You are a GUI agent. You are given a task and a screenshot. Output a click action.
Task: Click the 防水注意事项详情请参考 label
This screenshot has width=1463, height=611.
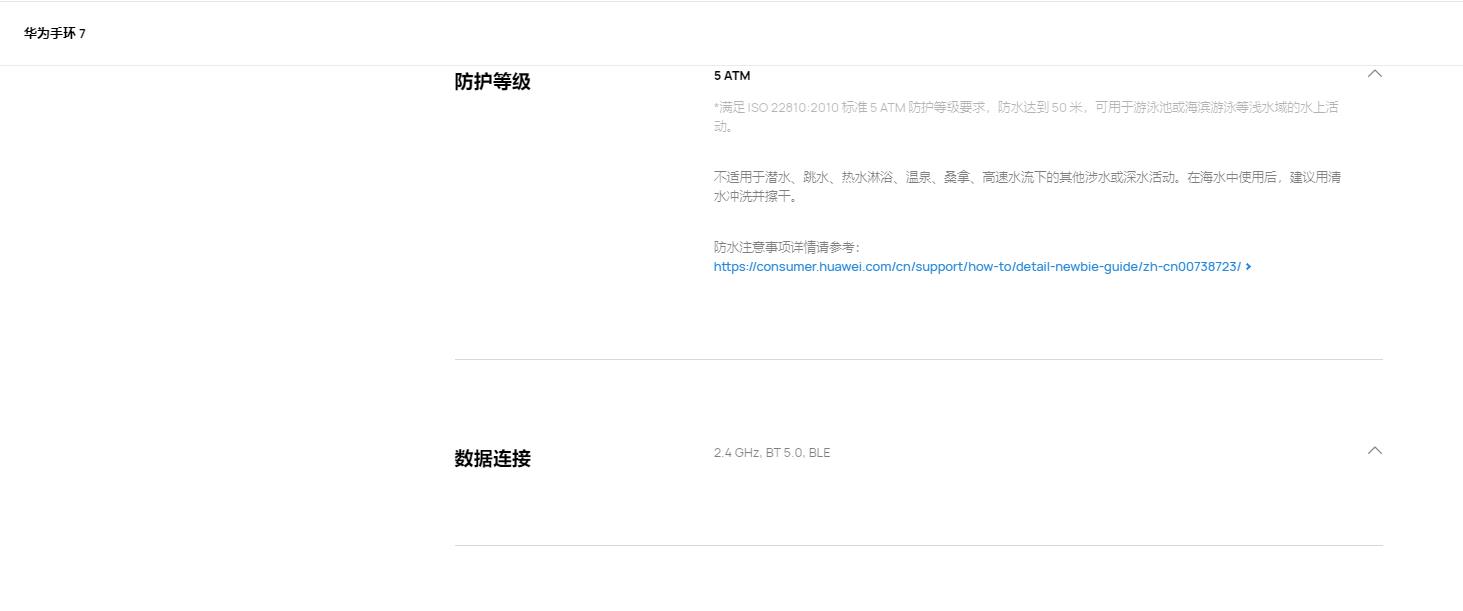[x=786, y=248]
